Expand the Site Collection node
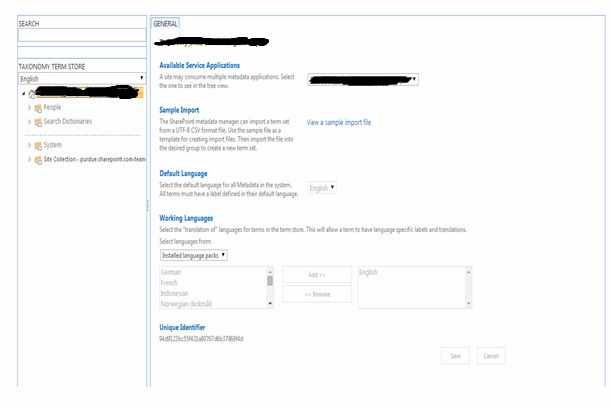Image resolution: width=611 pixels, height=408 pixels. pos(29,159)
